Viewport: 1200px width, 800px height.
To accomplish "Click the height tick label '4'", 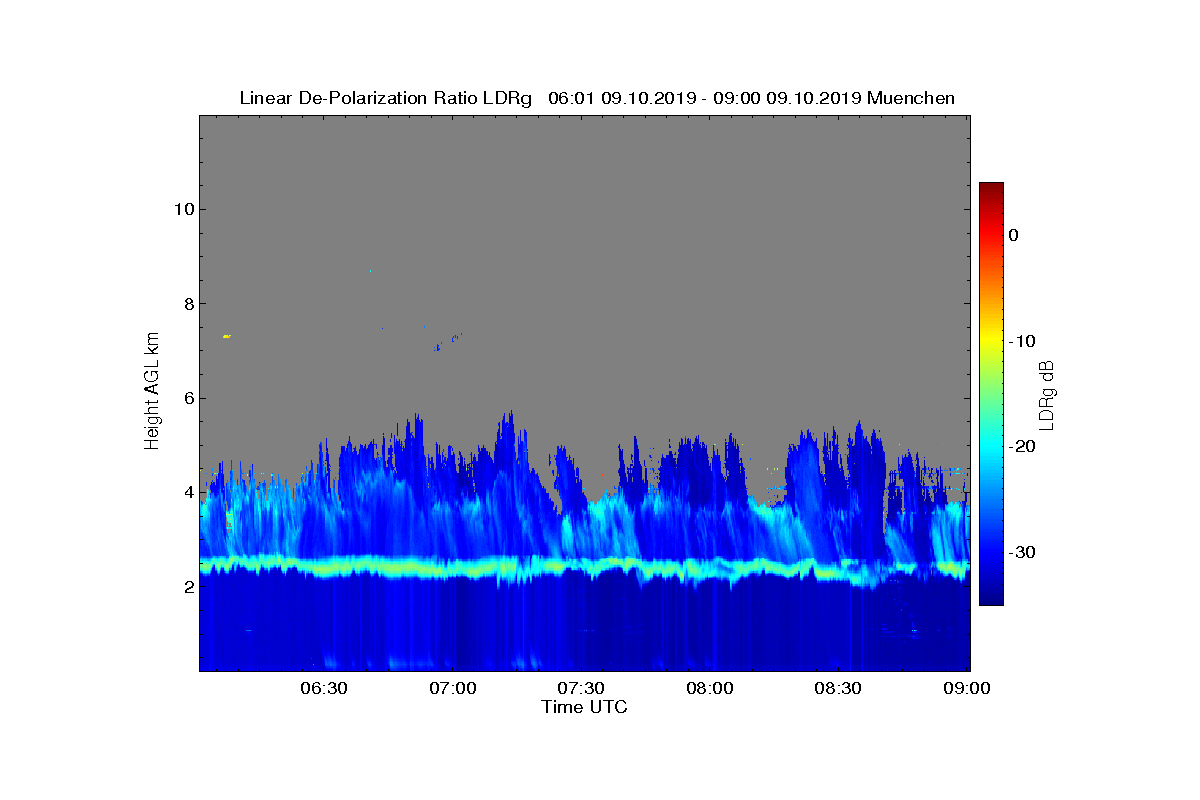I will 188,492.
